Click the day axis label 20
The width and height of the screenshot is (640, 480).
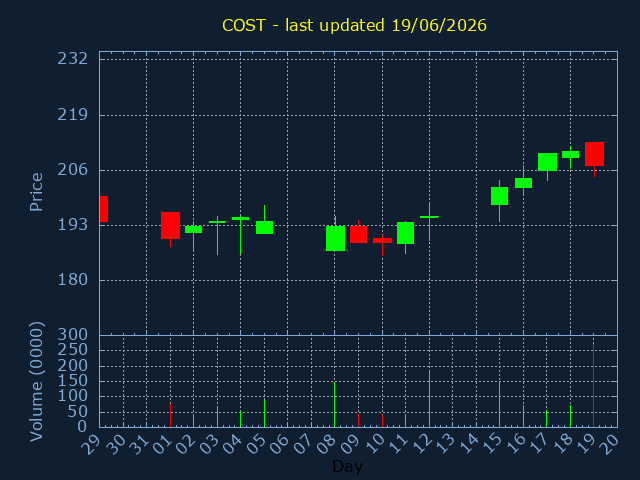pyautogui.click(x=609, y=443)
